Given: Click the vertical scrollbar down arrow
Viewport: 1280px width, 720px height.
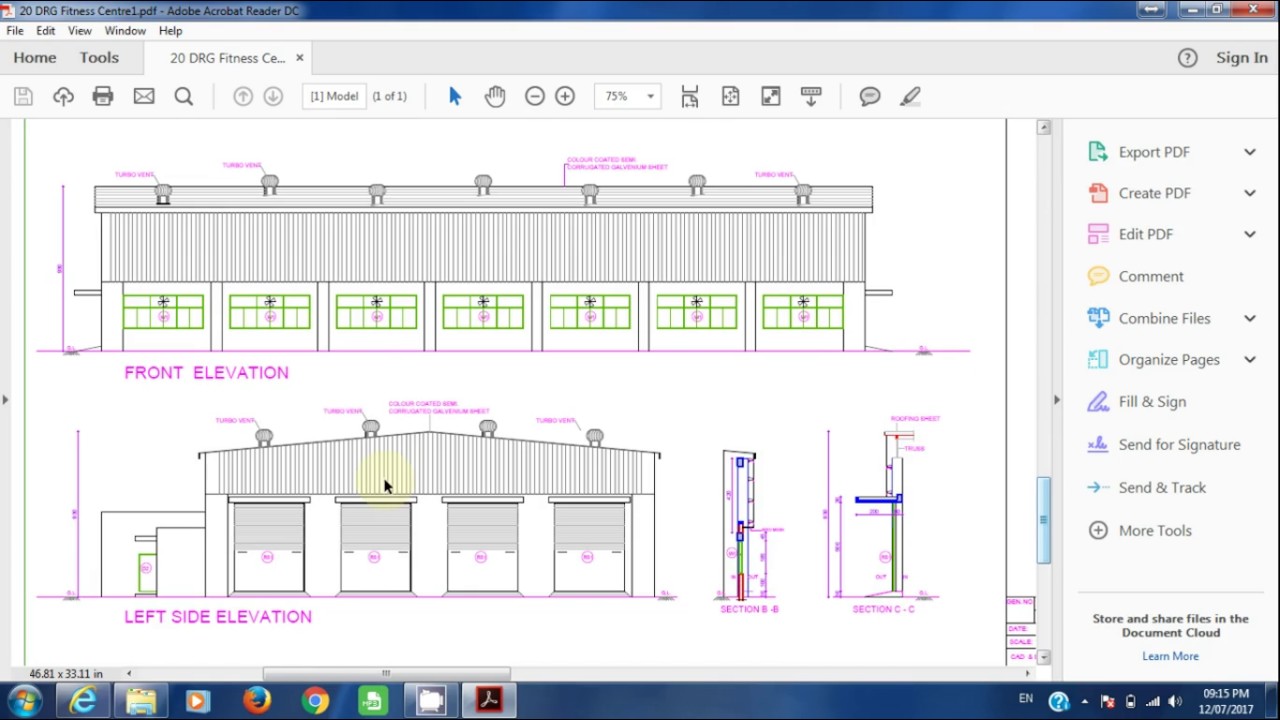Looking at the screenshot, I should point(1044,657).
